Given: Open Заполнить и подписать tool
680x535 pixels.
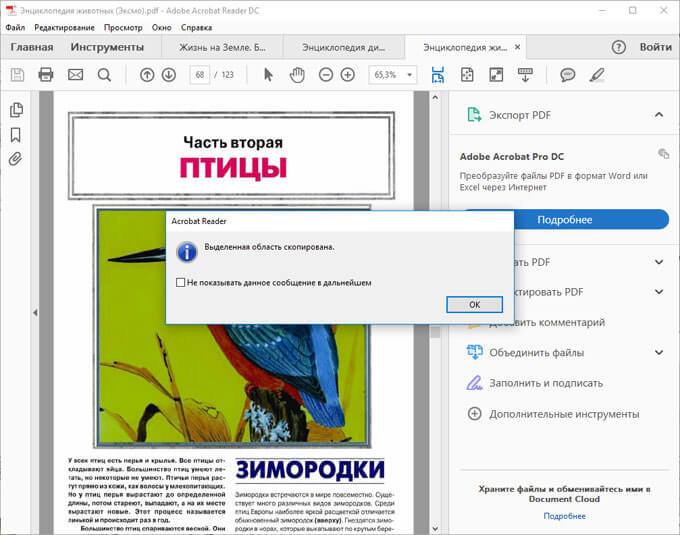Looking at the screenshot, I should (546, 383).
